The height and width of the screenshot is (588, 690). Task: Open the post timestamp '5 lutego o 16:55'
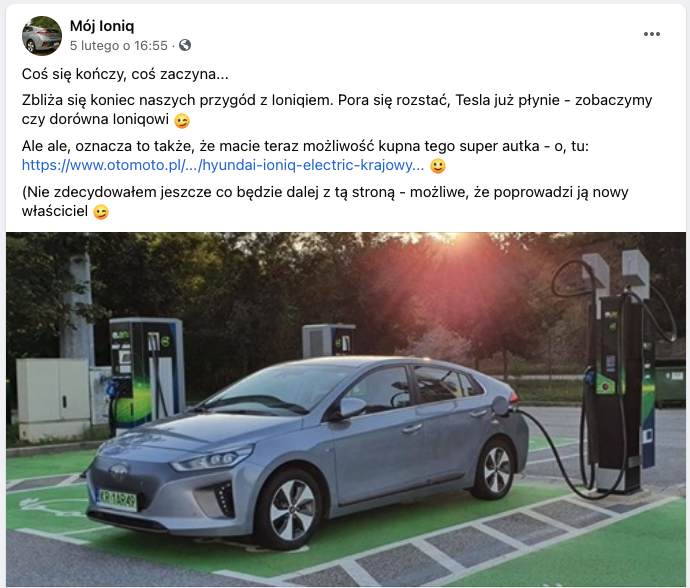pos(119,46)
